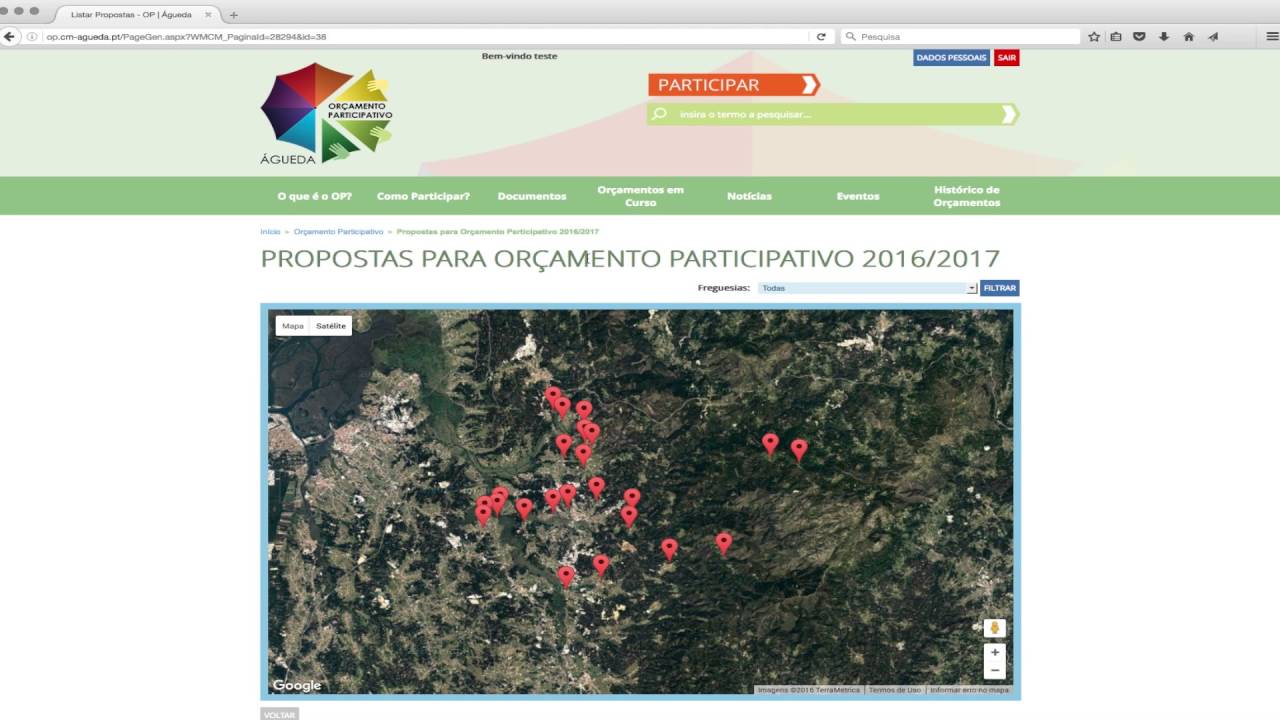Open the 'O que é o OP?' menu
This screenshot has height=720, width=1280.
(314, 196)
